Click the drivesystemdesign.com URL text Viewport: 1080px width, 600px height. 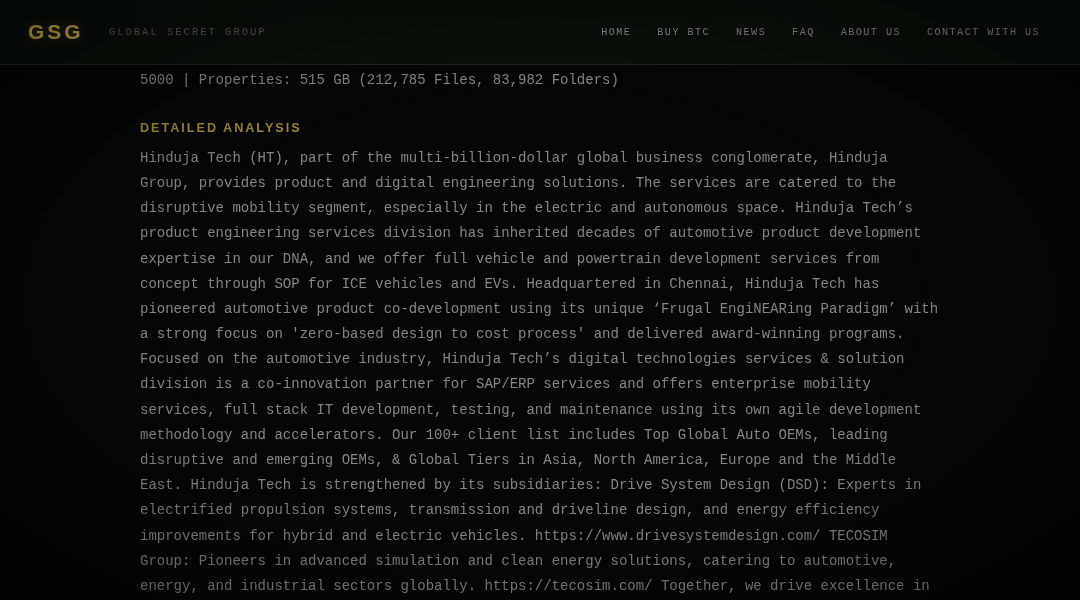[677, 535]
